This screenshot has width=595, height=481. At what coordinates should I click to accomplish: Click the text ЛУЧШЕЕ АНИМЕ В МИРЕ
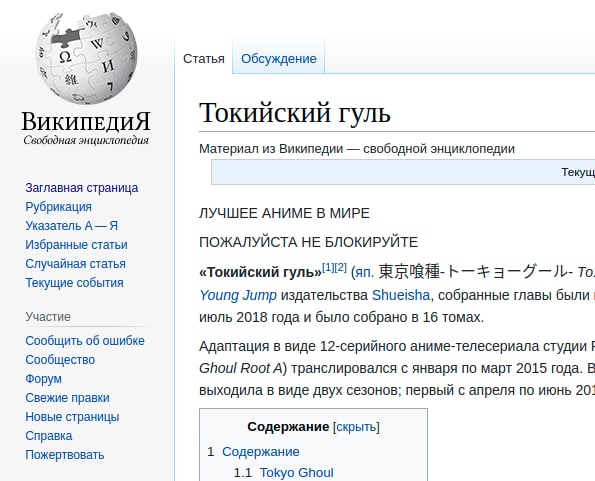click(x=284, y=213)
